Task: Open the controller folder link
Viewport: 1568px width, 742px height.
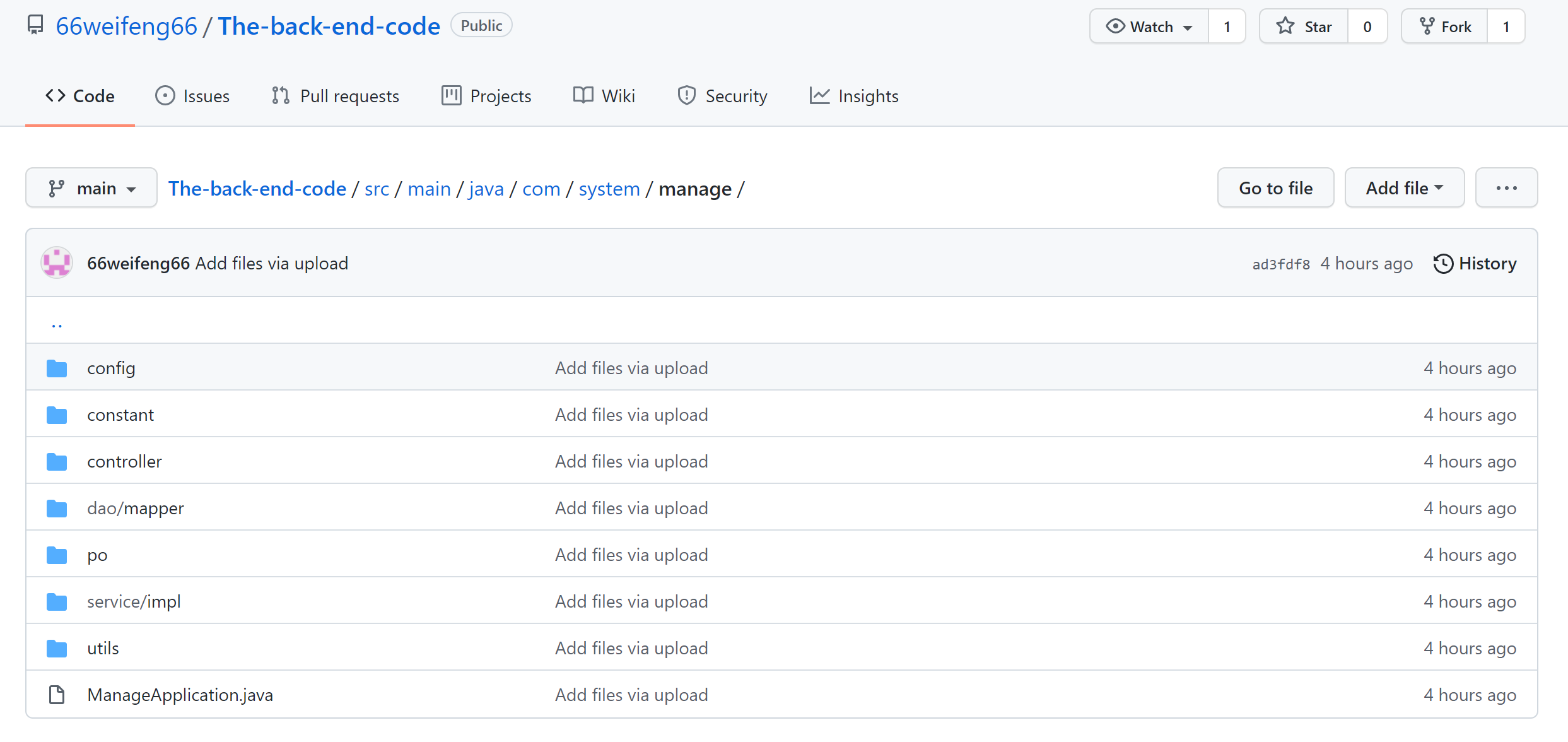Action: (x=124, y=462)
